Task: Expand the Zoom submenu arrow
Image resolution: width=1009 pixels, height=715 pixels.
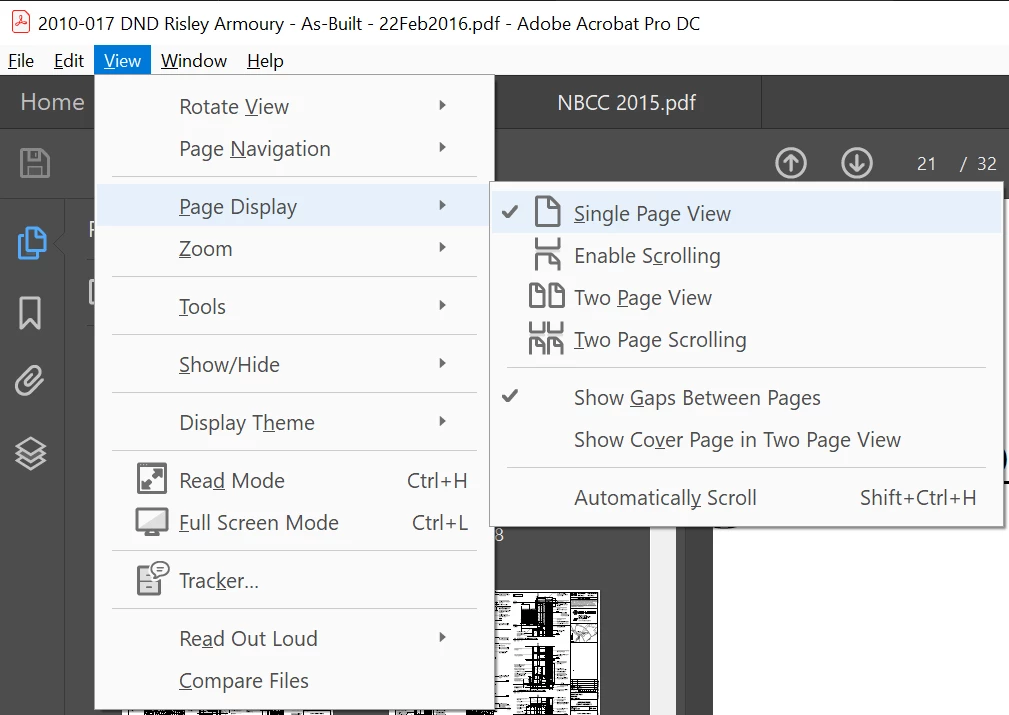Action: [442, 247]
